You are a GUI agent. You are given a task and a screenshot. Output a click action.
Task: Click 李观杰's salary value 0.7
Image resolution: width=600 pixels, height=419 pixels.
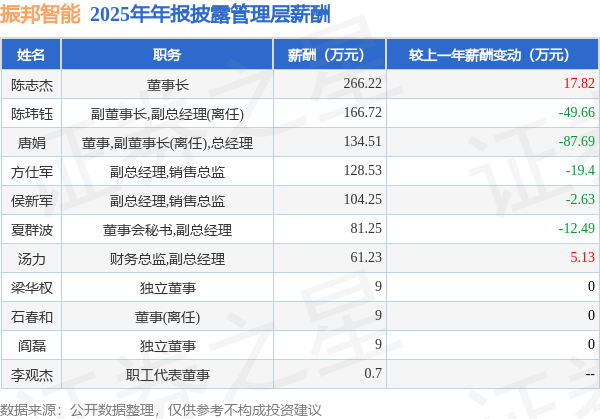[373, 373]
